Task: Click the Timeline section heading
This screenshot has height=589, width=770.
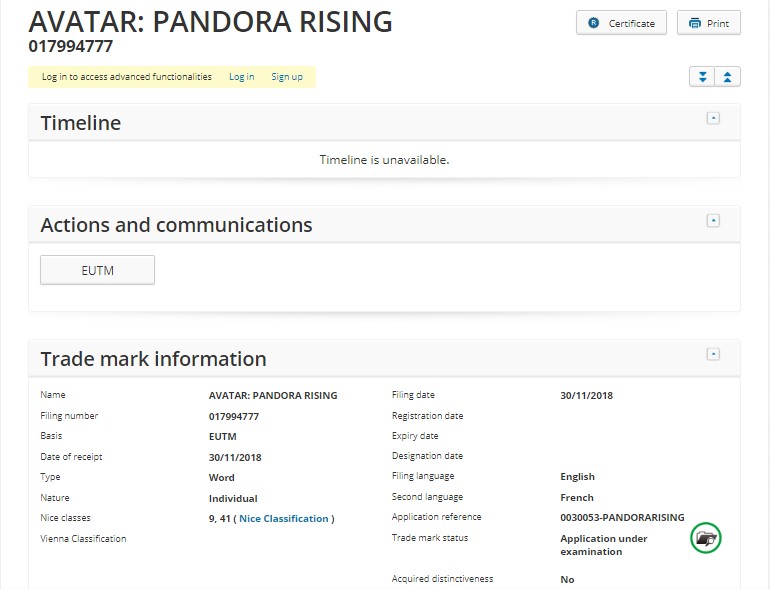Action: coord(81,123)
